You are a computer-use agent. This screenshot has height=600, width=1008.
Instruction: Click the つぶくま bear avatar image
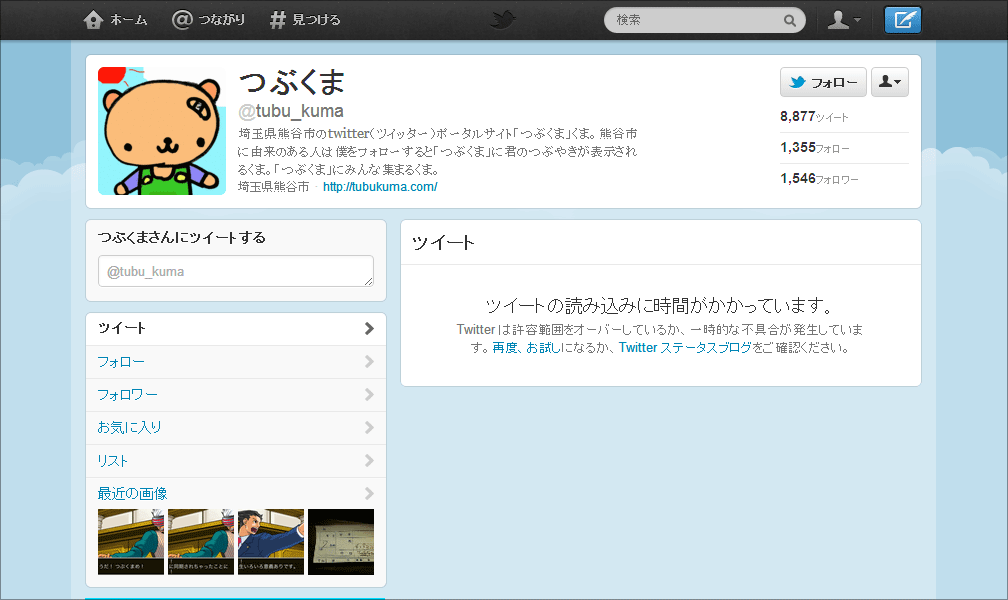[162, 131]
